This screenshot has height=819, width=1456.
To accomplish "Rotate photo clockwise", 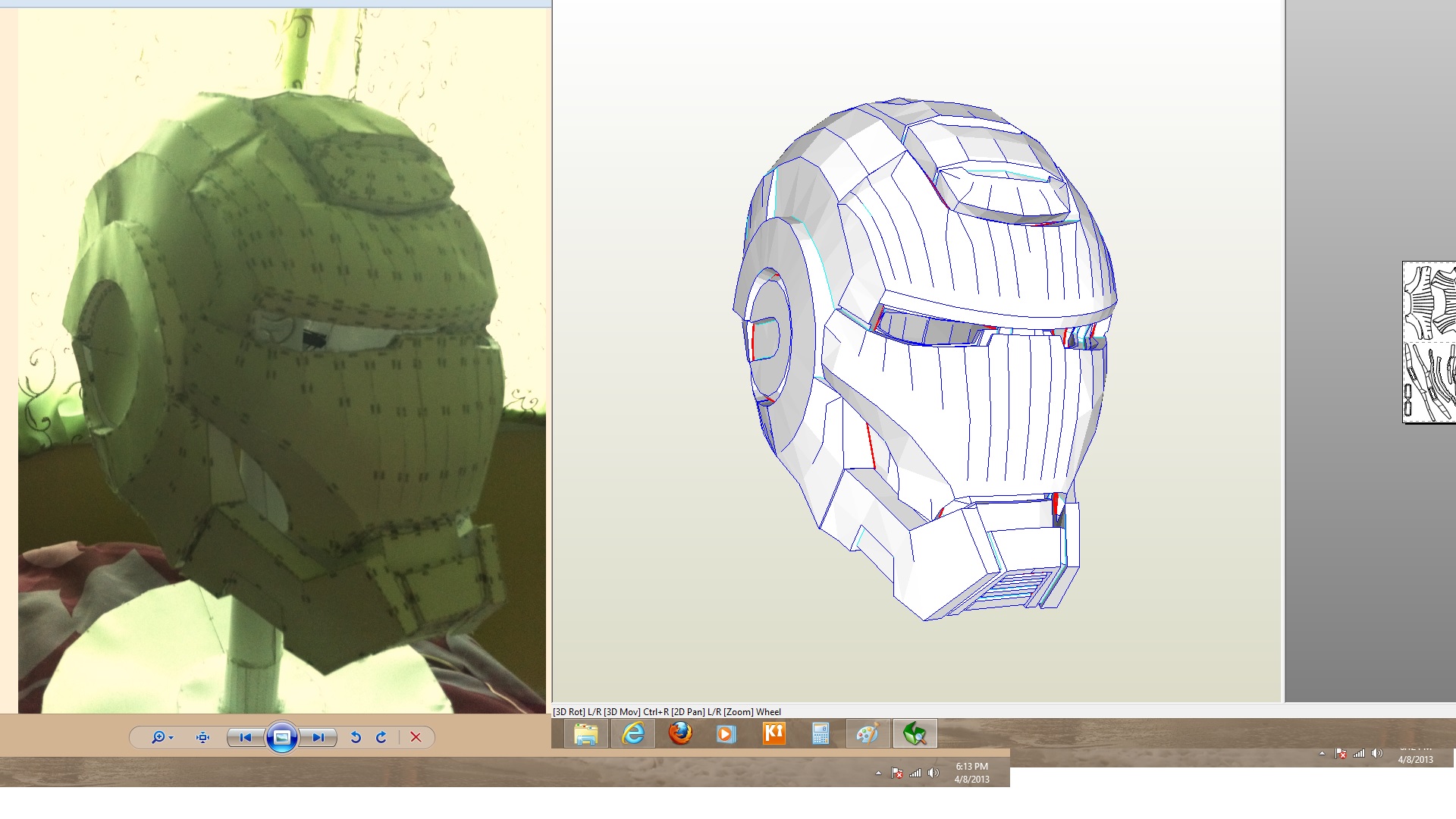I will tap(381, 737).
